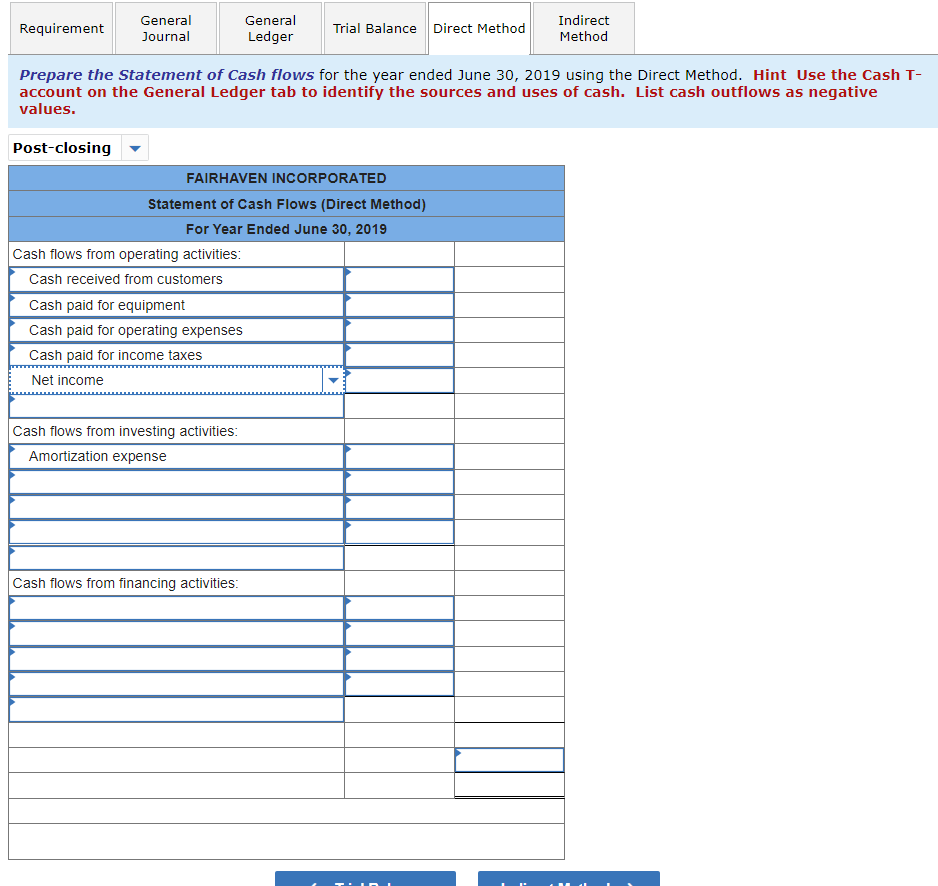The image size is (938, 886).
Task: Select the amount cell for Cash paid for equipment
Action: (399, 304)
